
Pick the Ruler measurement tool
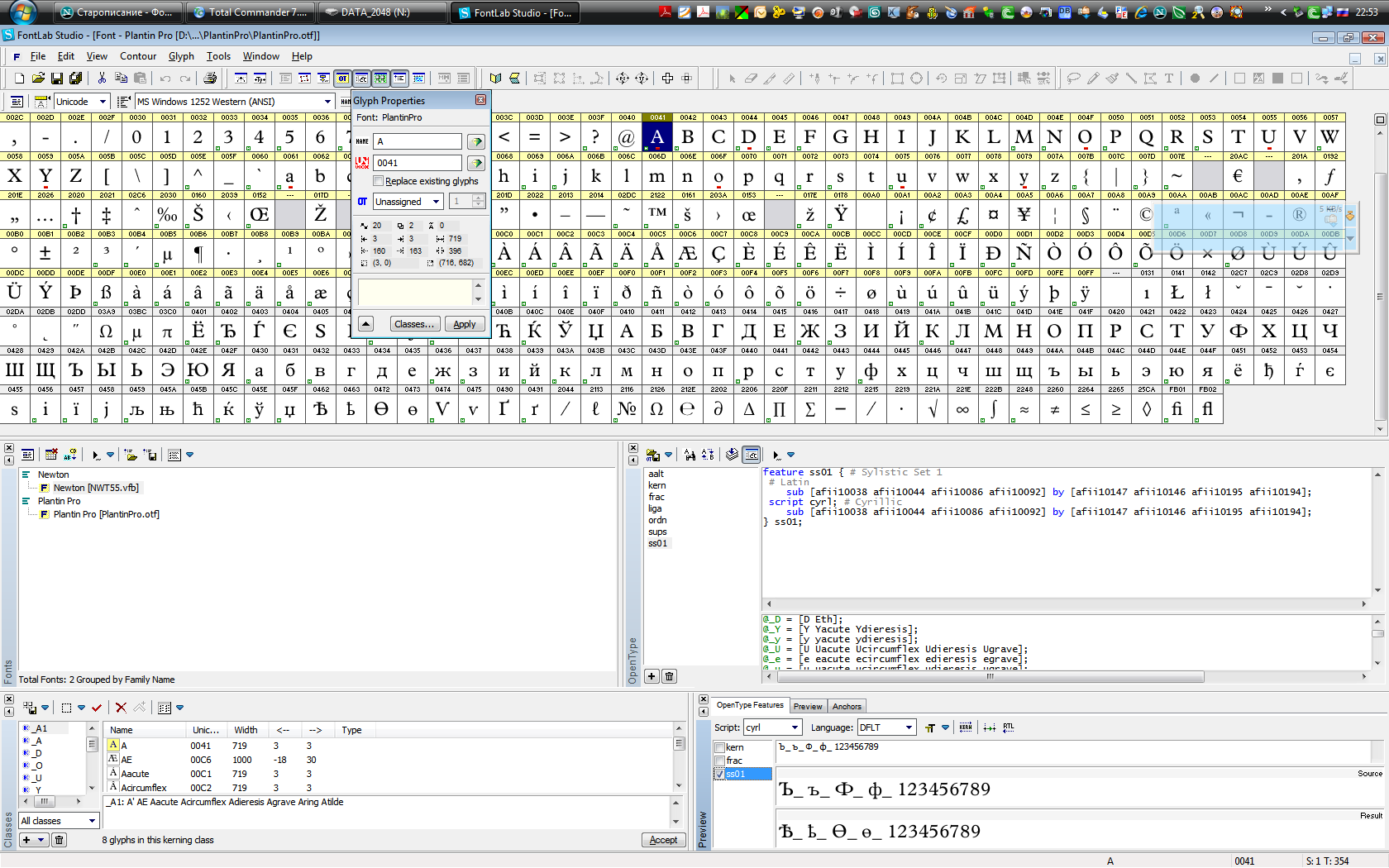(x=789, y=79)
